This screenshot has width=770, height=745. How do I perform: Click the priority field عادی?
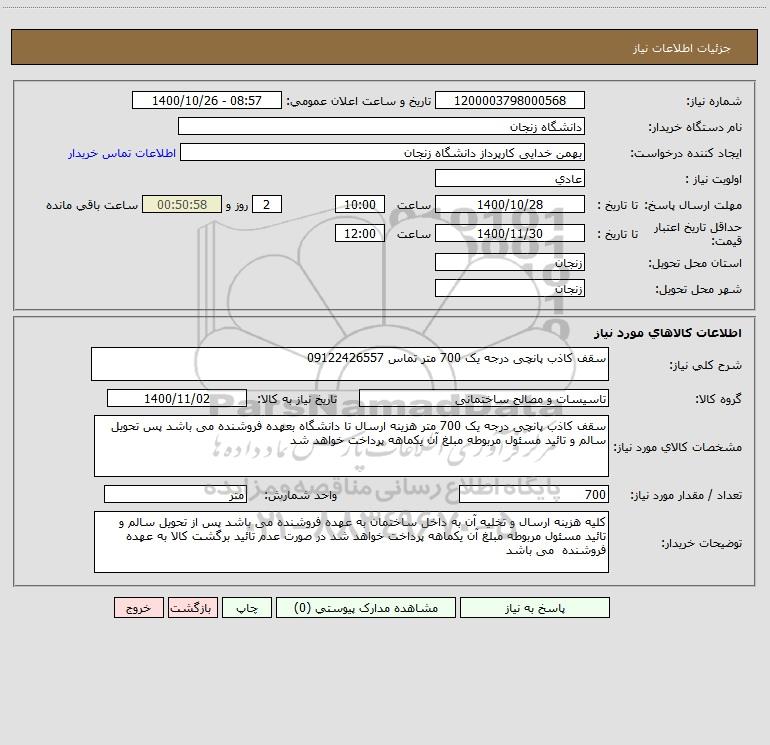[x=510, y=179]
